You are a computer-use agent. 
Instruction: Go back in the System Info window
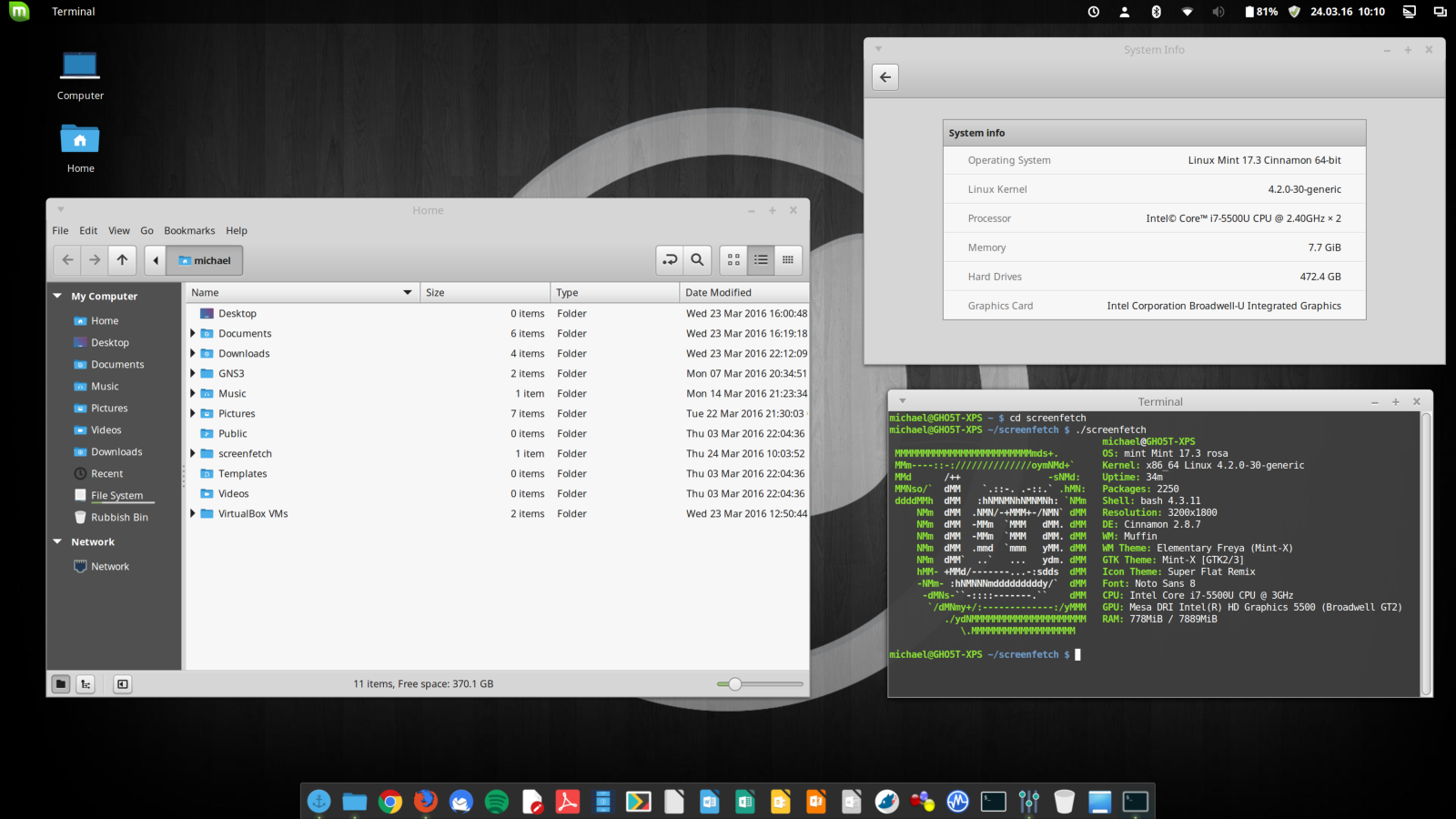tap(885, 77)
